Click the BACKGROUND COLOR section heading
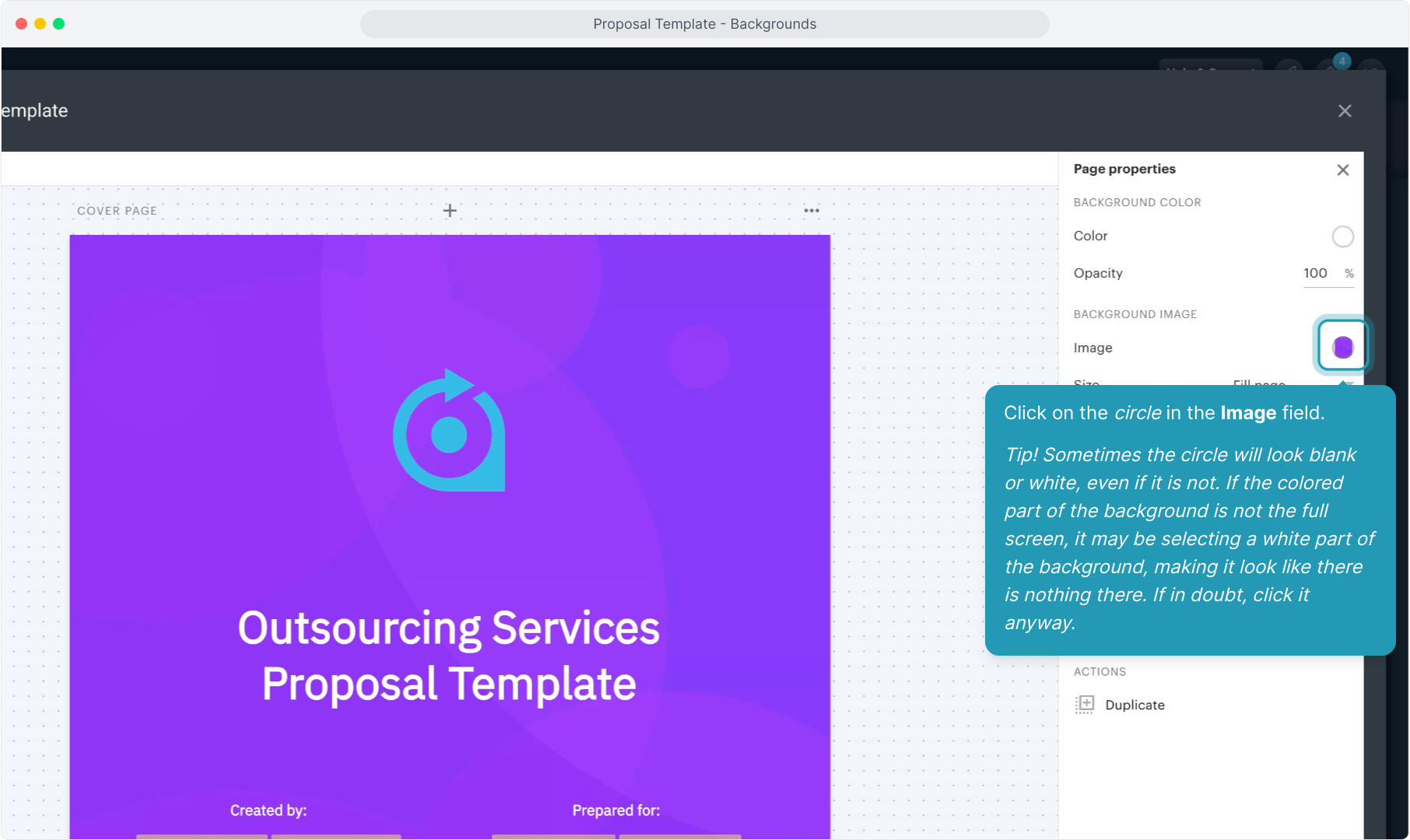The height and width of the screenshot is (840, 1410). pos(1137,202)
